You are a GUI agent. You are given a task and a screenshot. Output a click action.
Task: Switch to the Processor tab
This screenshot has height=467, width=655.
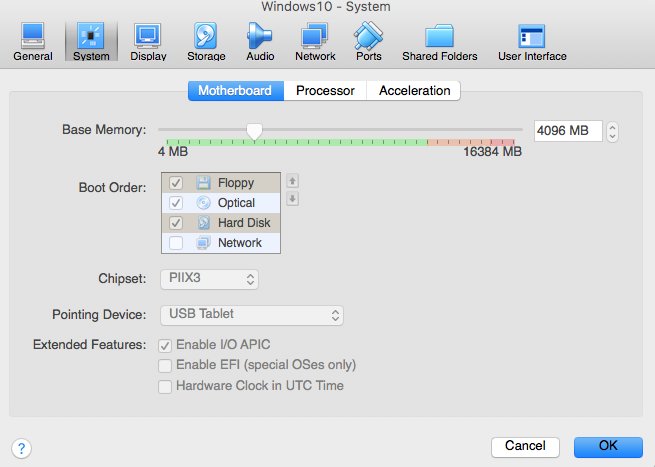[325, 91]
